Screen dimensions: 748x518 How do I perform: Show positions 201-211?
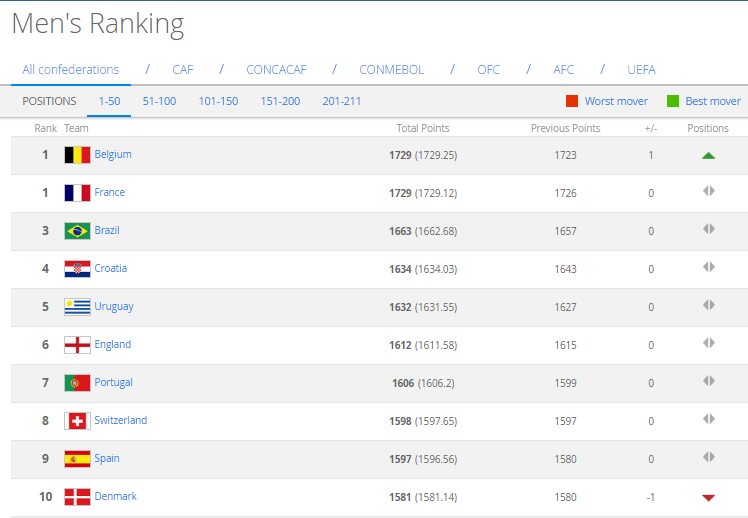pos(342,101)
